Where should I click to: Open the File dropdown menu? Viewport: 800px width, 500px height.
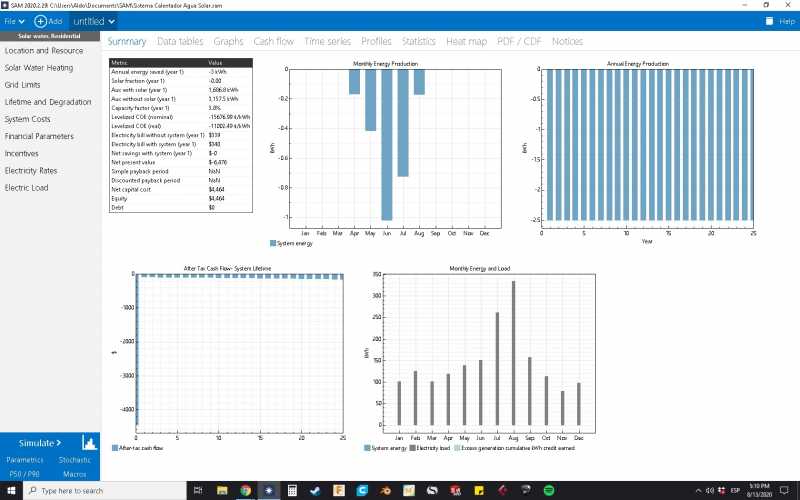click(11, 21)
